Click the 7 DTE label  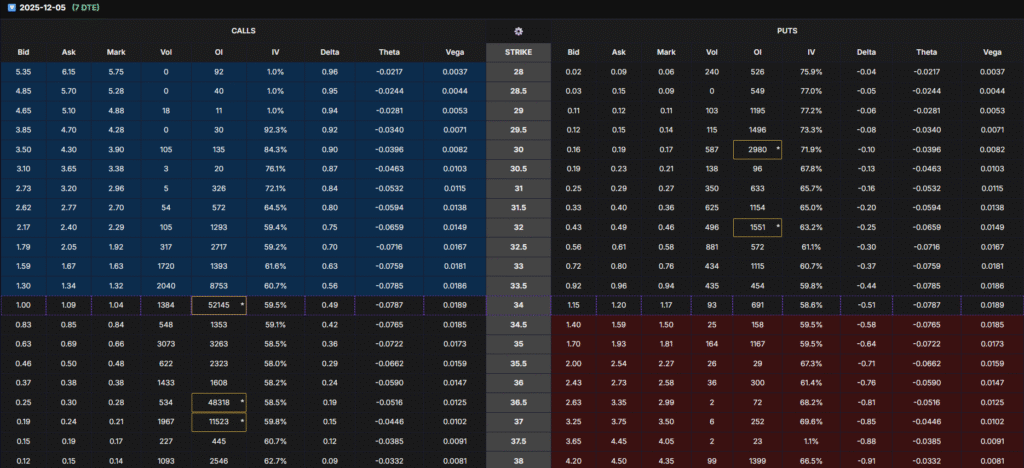[x=99, y=7]
